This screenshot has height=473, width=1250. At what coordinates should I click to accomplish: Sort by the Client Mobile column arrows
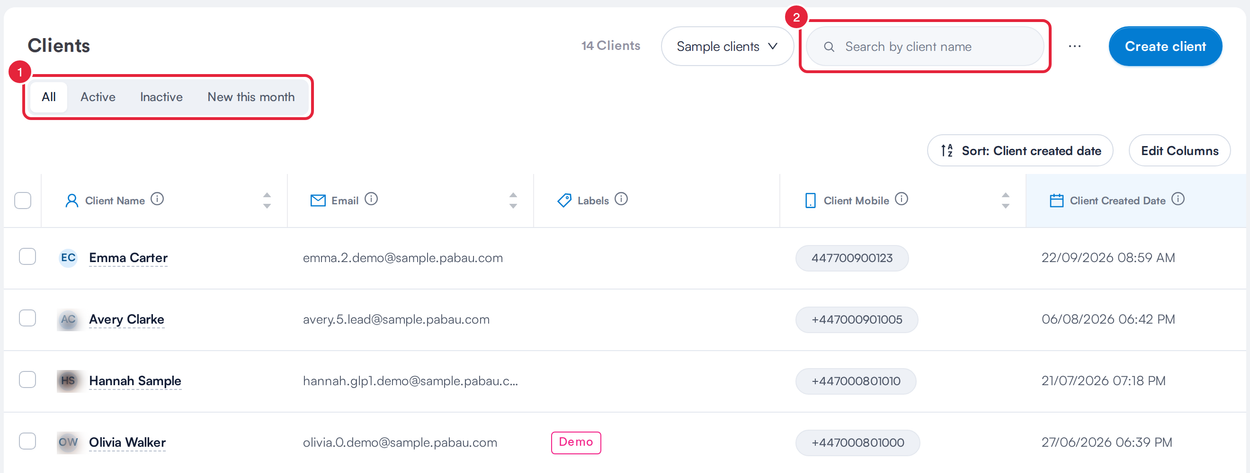click(x=1005, y=200)
